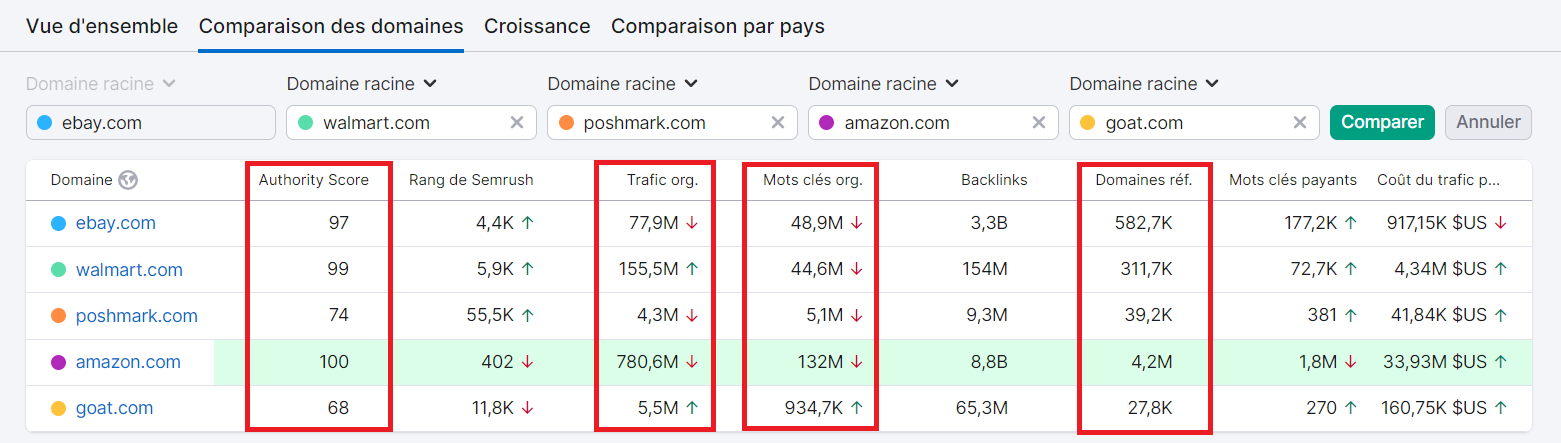Switch to Vue d'ensemble tab

(x=102, y=26)
